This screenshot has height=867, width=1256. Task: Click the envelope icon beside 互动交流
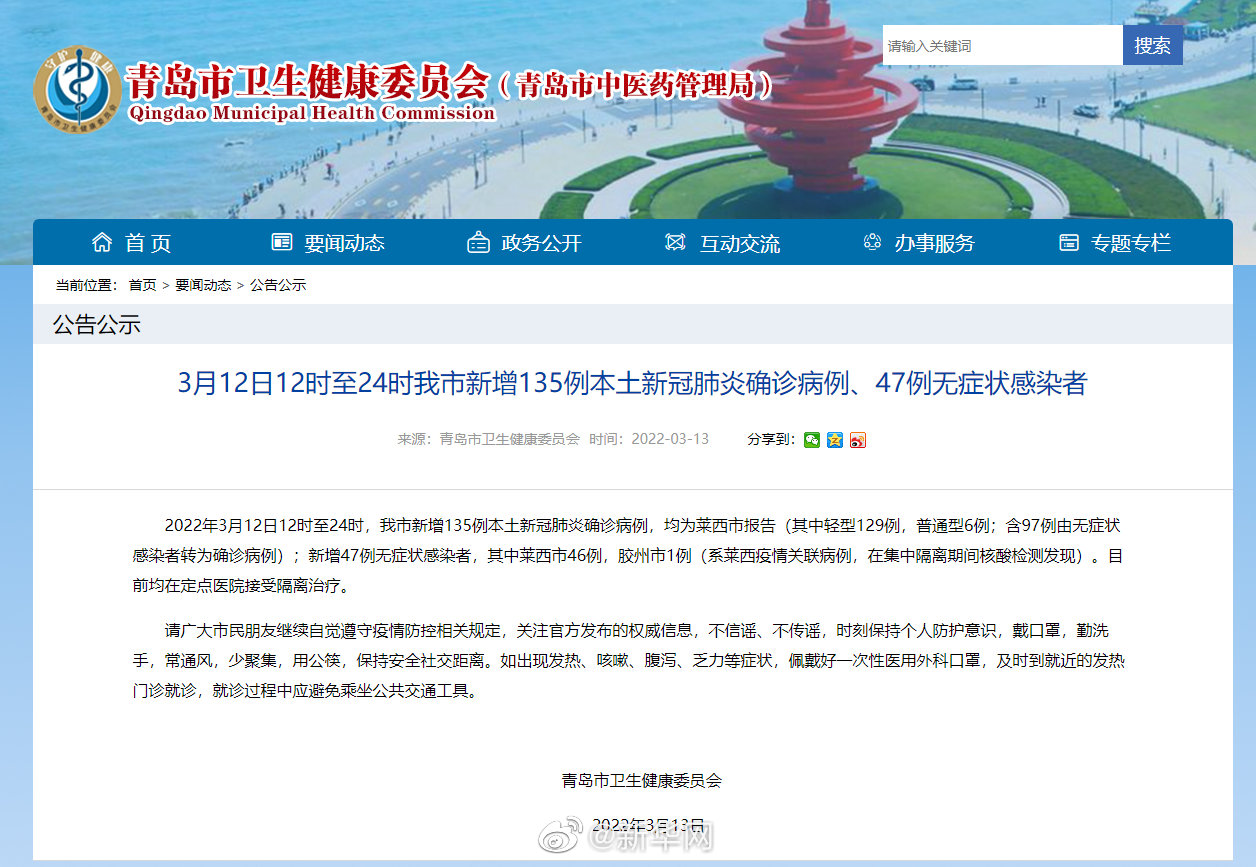point(675,242)
